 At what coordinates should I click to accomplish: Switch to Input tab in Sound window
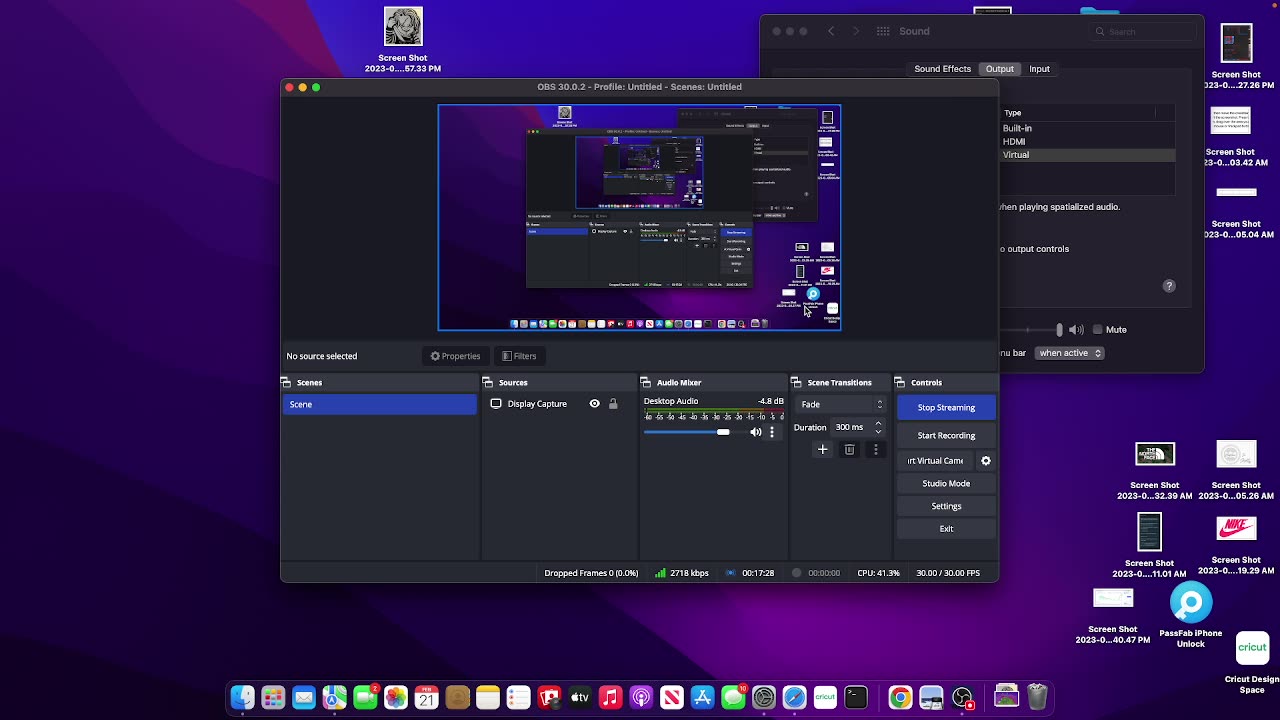(x=1040, y=69)
